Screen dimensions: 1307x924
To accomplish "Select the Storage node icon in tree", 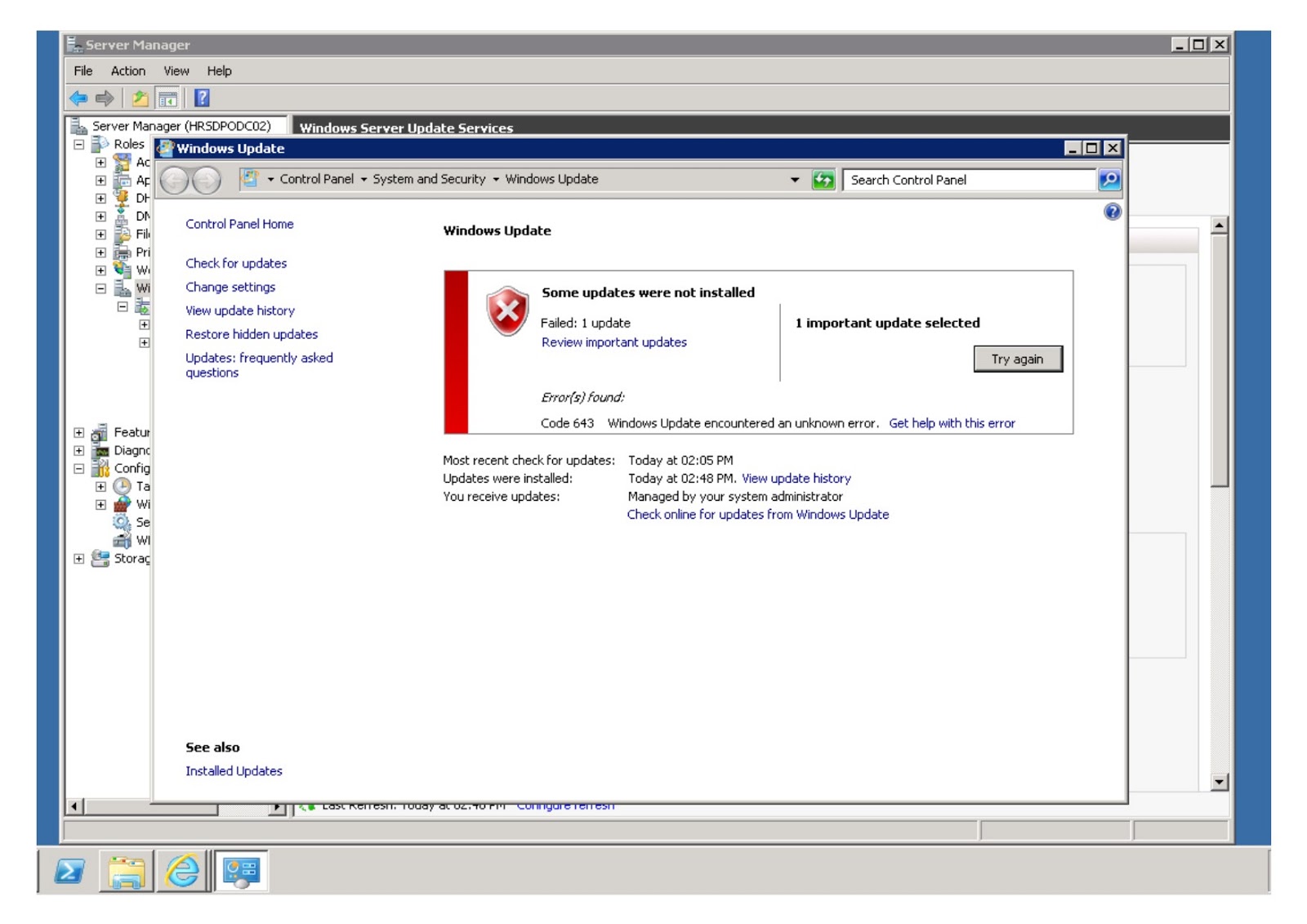I will pyautogui.click(x=100, y=559).
